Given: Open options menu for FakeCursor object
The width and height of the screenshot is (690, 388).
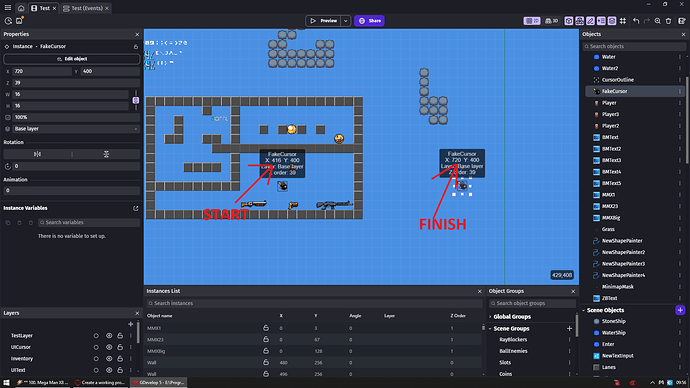Looking at the screenshot, I should click(x=680, y=92).
